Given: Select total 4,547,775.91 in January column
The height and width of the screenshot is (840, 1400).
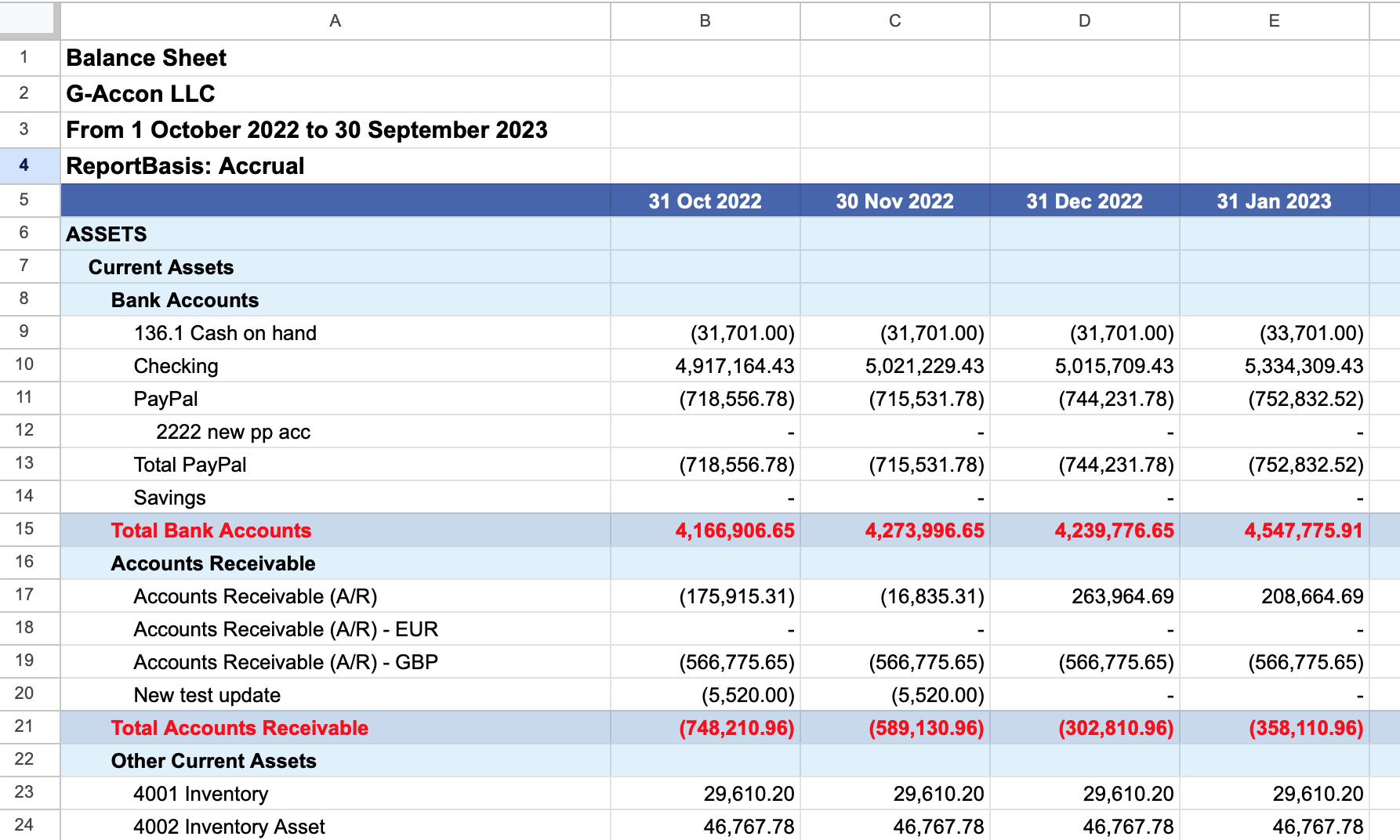Looking at the screenshot, I should pos(1275,530).
